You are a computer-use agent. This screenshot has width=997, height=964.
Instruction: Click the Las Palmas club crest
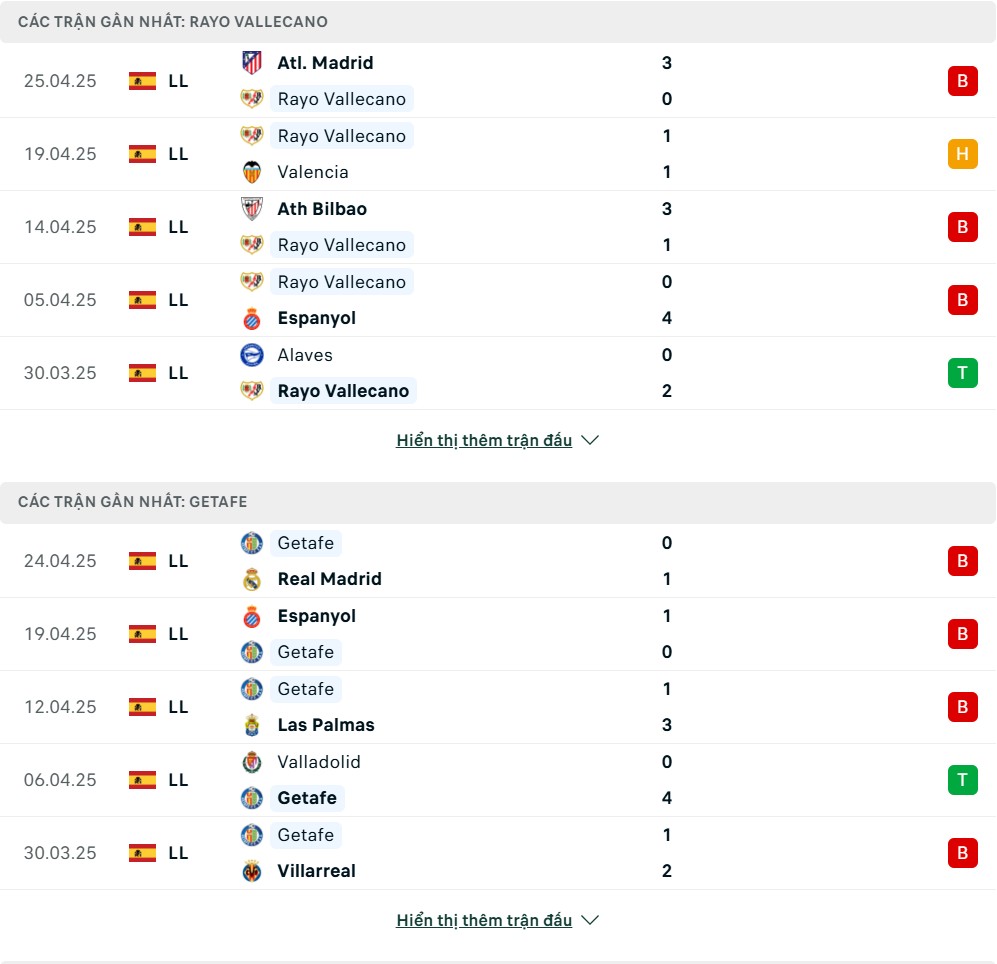pos(252,725)
